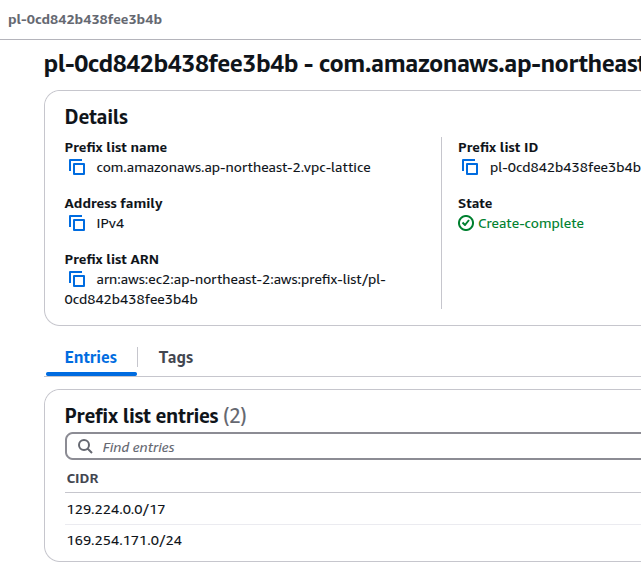Click the CIDR column header
The height and width of the screenshot is (563, 641).
tap(83, 478)
